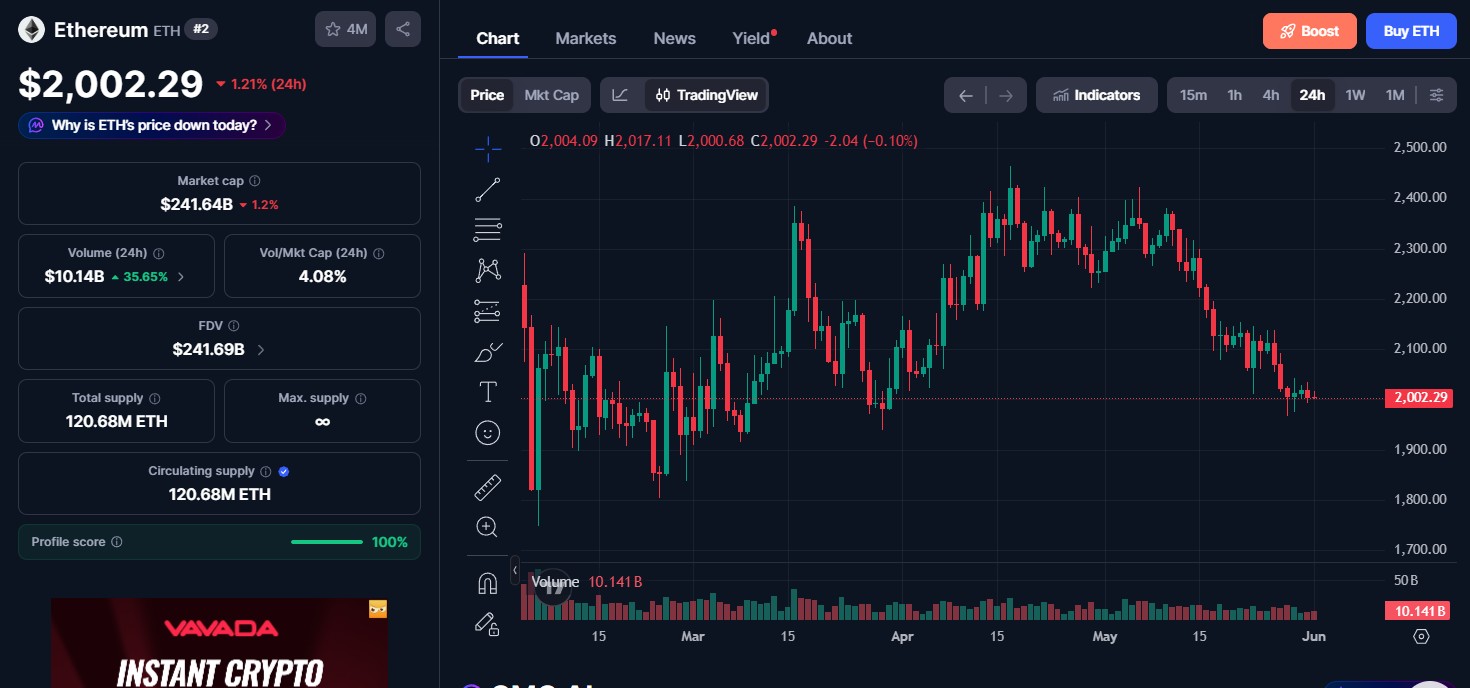
Task: Open the share icon button
Action: tap(403, 29)
